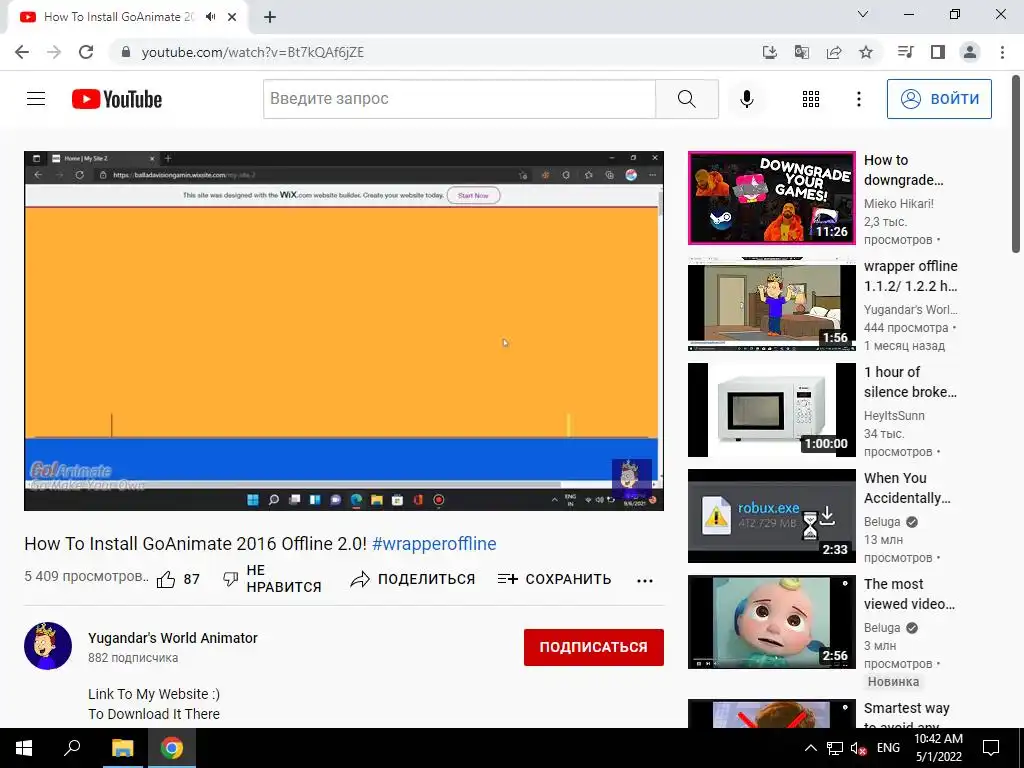The image size is (1024, 768).
Task: Open the notification center icon
Action: [x=991, y=748]
